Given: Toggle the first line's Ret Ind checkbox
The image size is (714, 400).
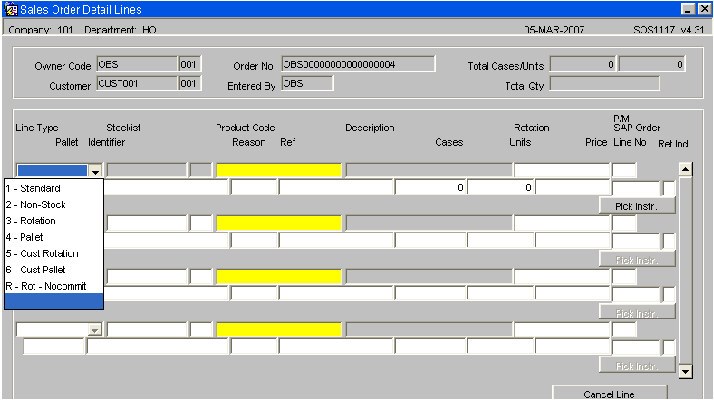Looking at the screenshot, I should [668, 188].
